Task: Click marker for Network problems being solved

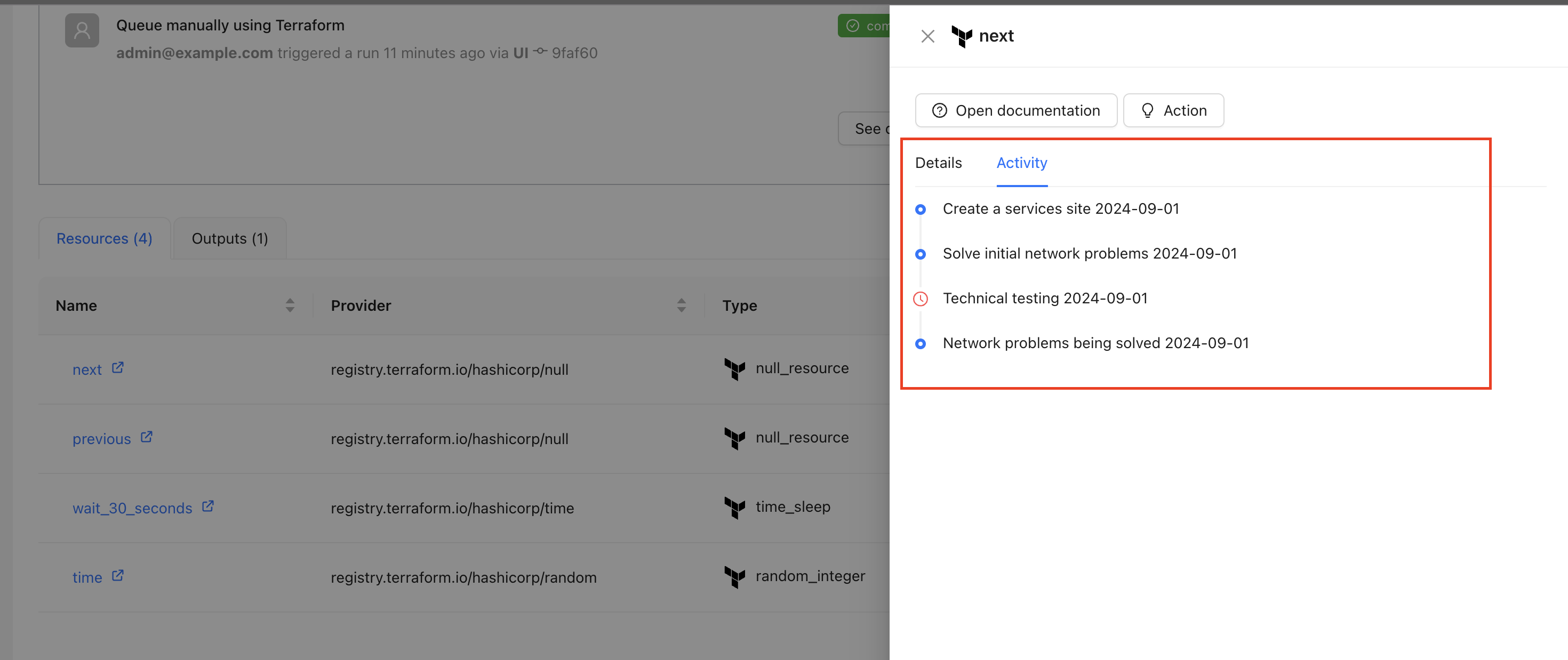Action: [921, 344]
